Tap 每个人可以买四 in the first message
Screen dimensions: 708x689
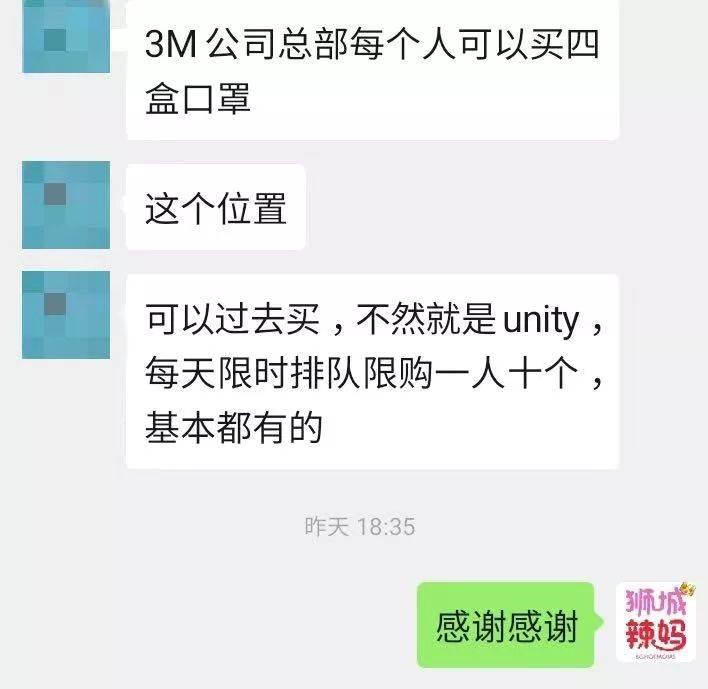click(x=475, y=44)
